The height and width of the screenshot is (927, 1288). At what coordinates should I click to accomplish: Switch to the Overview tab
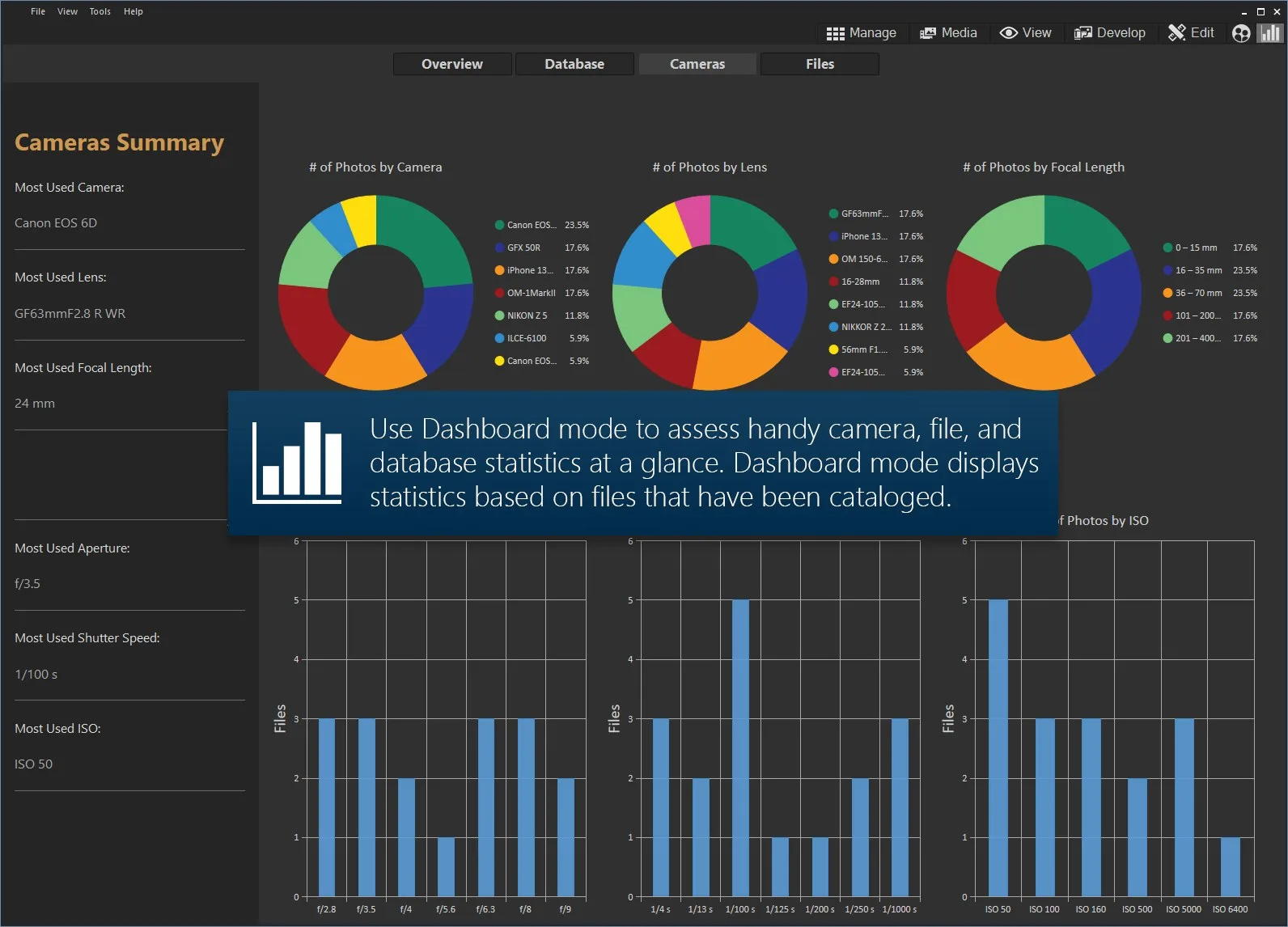[452, 64]
